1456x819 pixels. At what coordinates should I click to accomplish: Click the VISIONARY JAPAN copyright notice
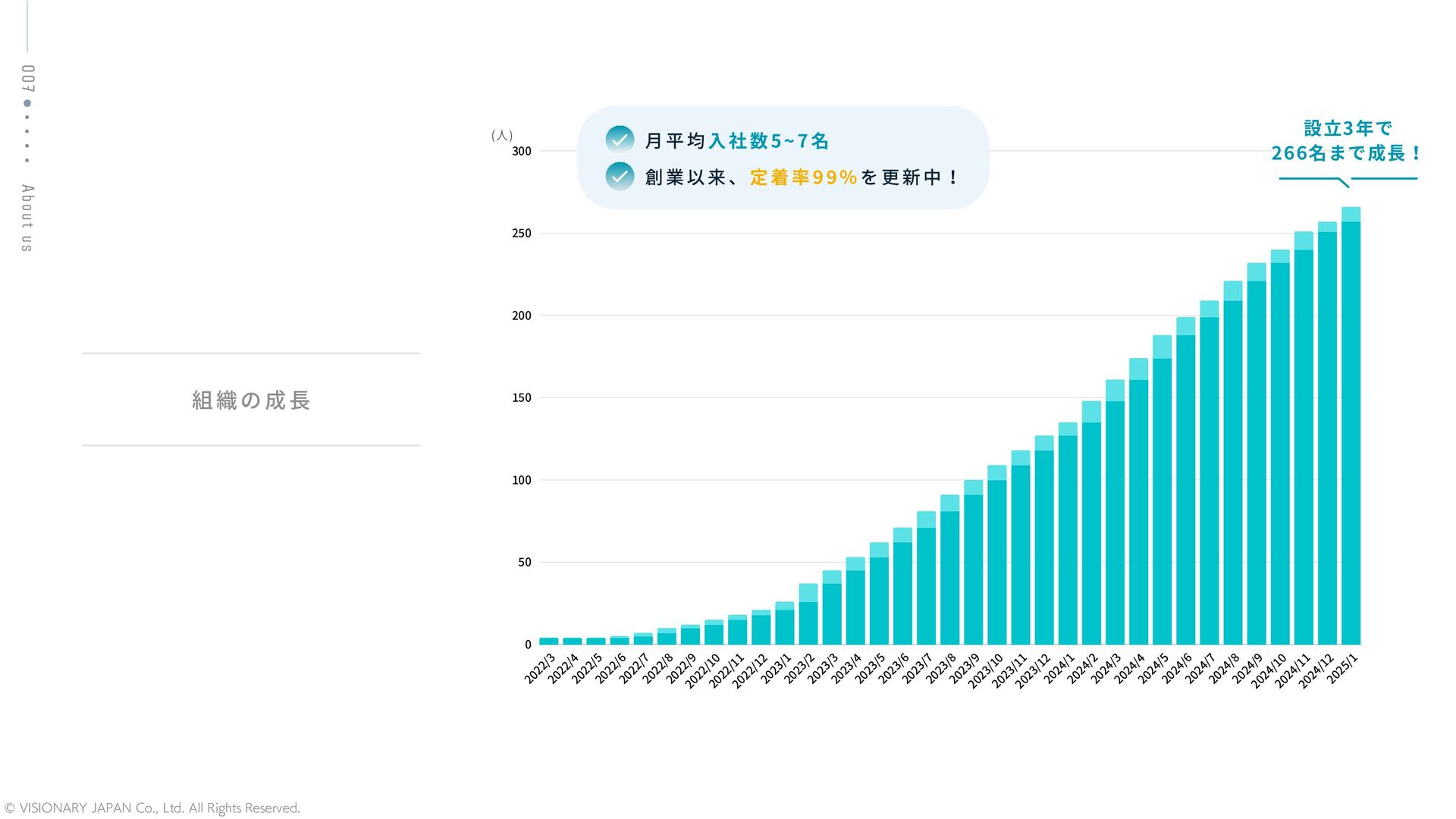point(152,808)
